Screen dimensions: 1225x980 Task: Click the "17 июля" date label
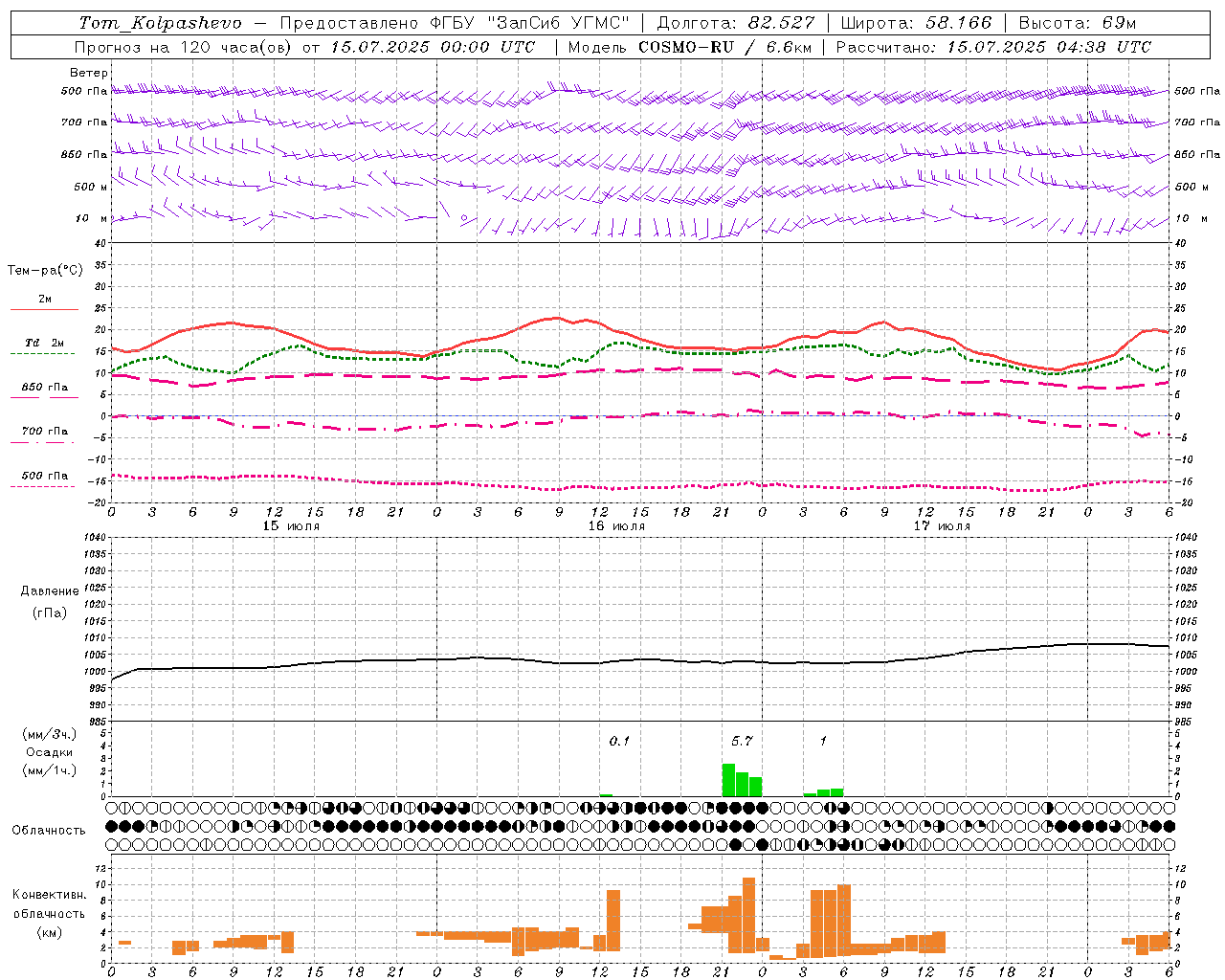click(x=942, y=526)
